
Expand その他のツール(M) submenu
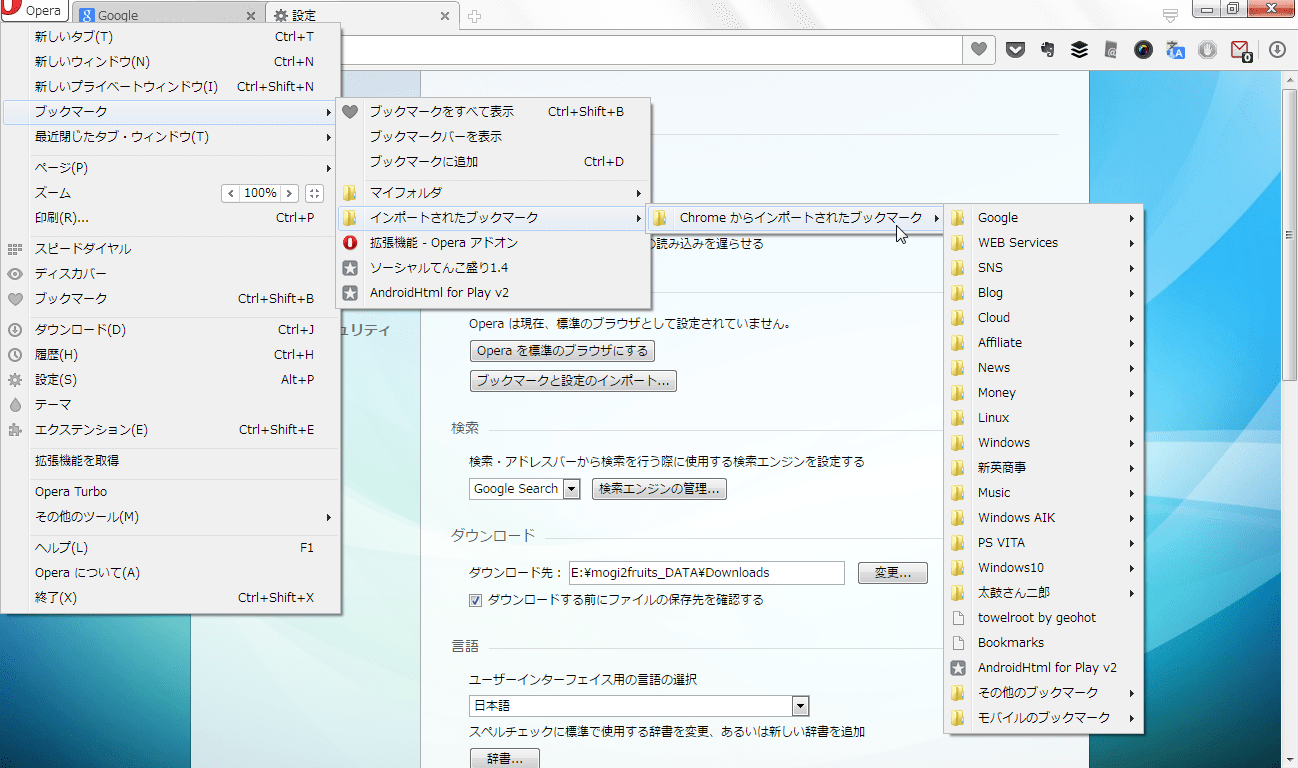point(171,517)
